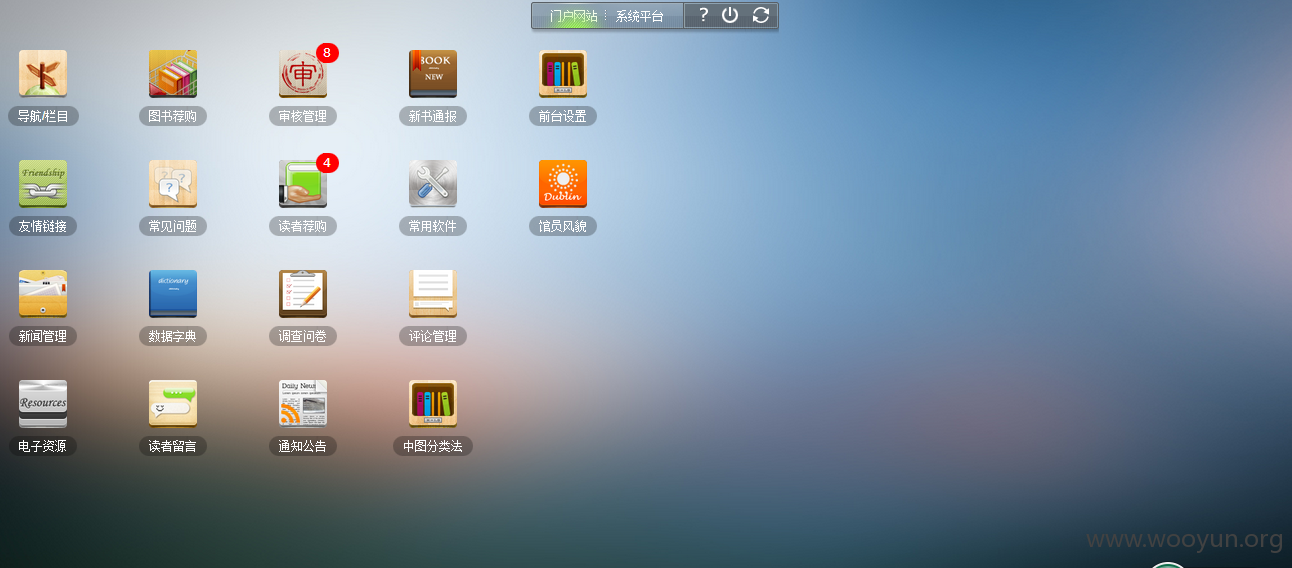The width and height of the screenshot is (1292, 568).
Task: Open the 新书通报 book icon
Action: (x=433, y=74)
